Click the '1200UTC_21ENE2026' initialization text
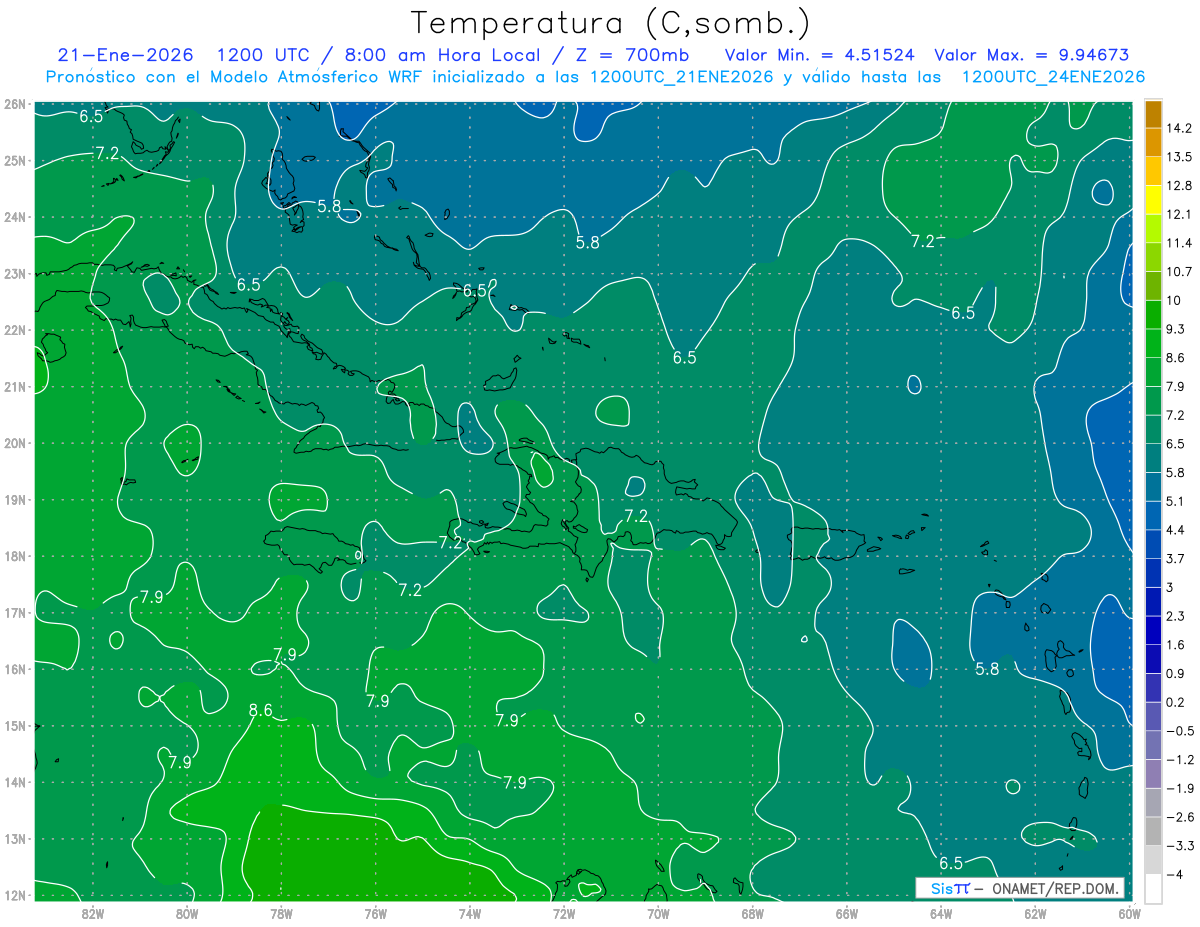1200x927 pixels. (682, 77)
